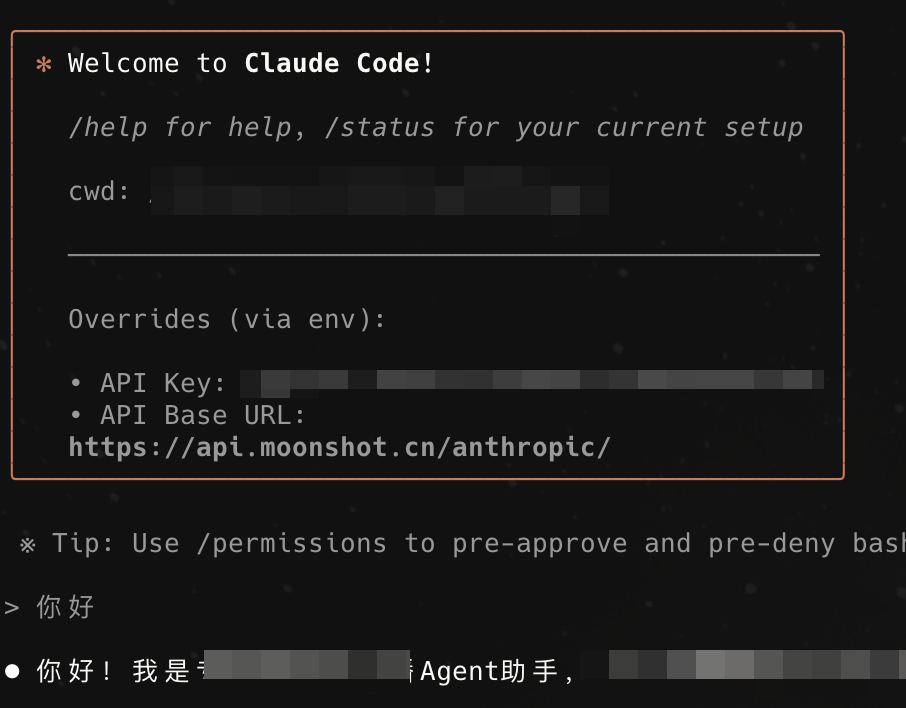Click the bullet point before "API Key"
This screenshot has height=708, width=906.
76,384
